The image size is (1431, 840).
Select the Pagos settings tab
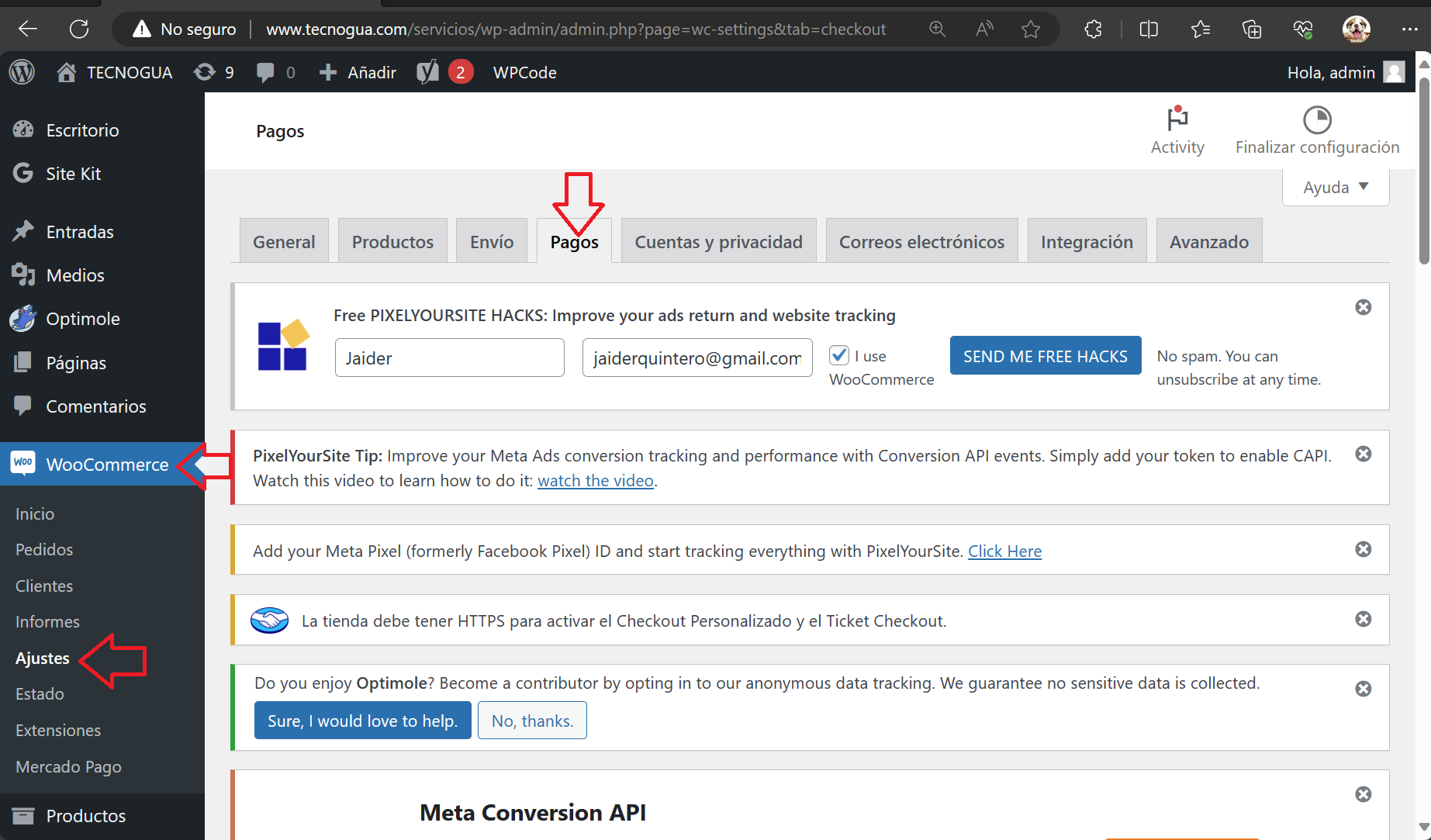point(574,241)
